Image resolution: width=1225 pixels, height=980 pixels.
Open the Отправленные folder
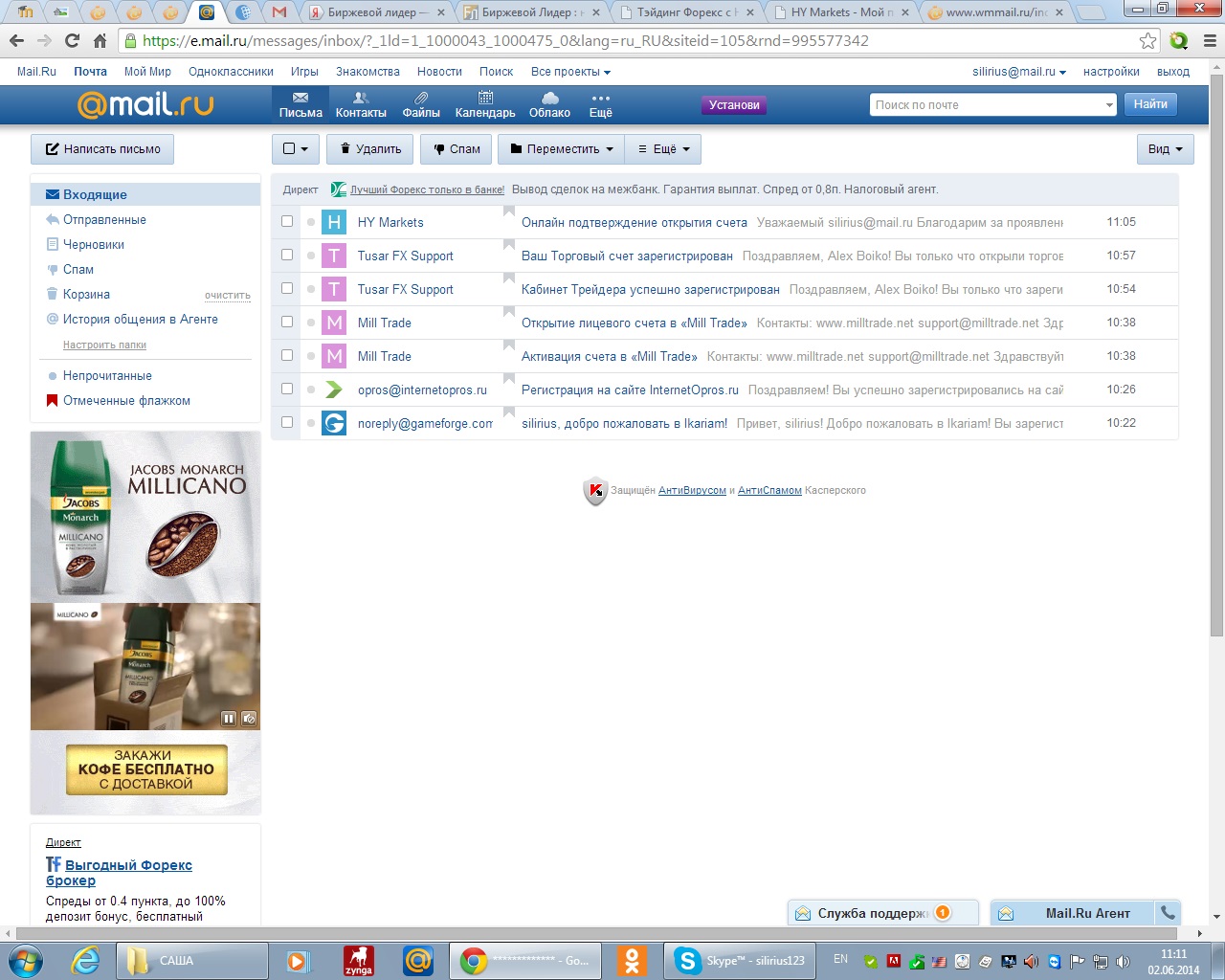click(x=104, y=219)
